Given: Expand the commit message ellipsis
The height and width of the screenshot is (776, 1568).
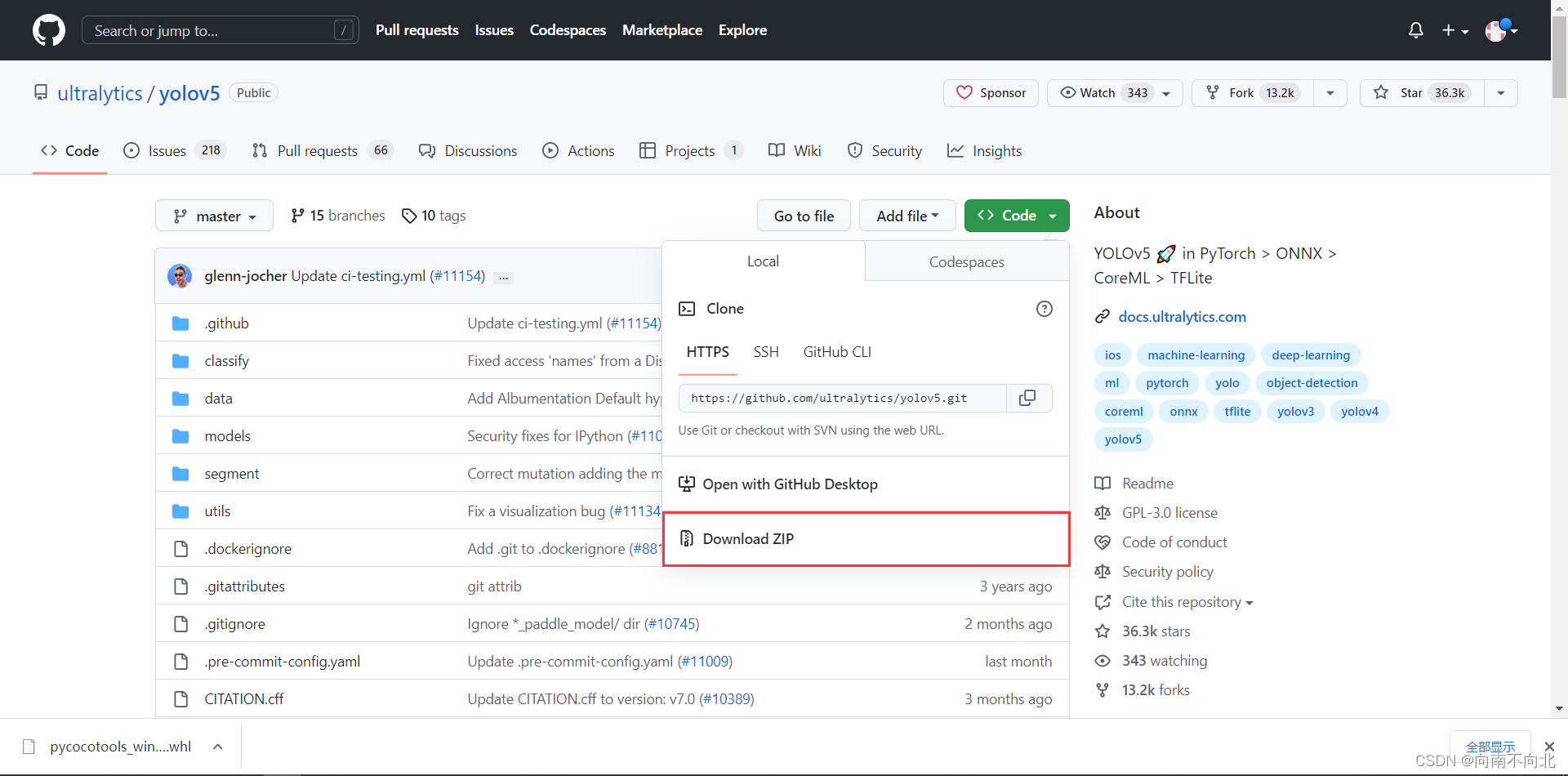Looking at the screenshot, I should (x=504, y=277).
